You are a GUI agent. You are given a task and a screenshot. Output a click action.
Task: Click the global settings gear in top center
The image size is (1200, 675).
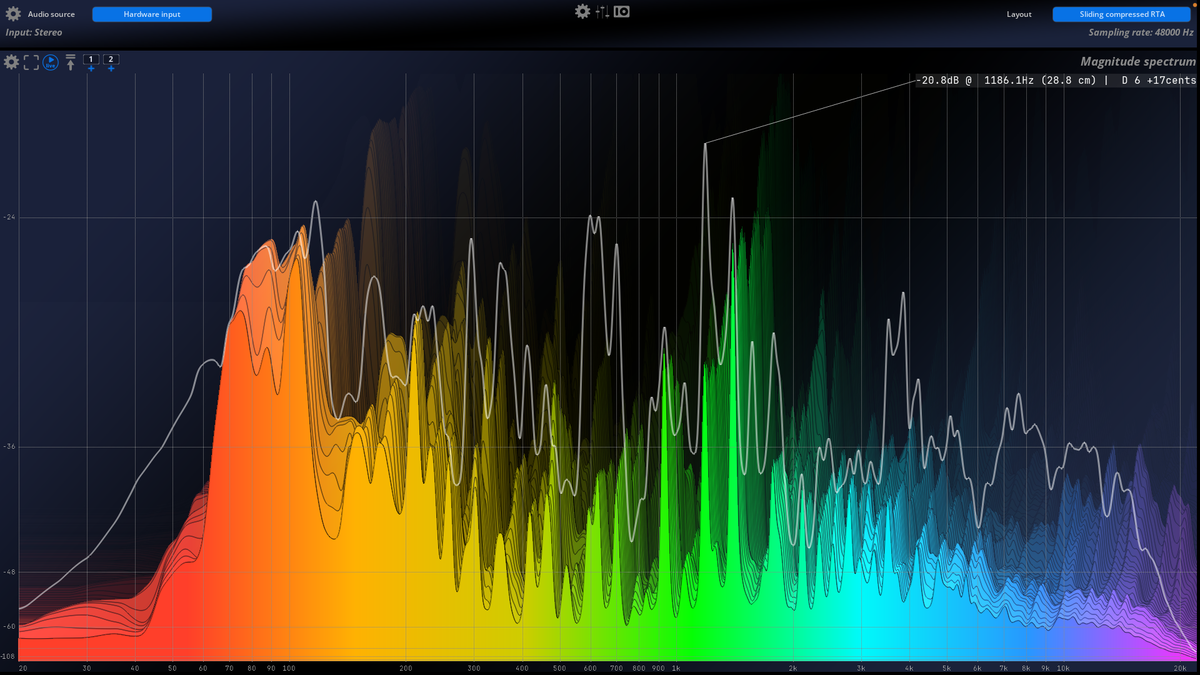tap(583, 12)
